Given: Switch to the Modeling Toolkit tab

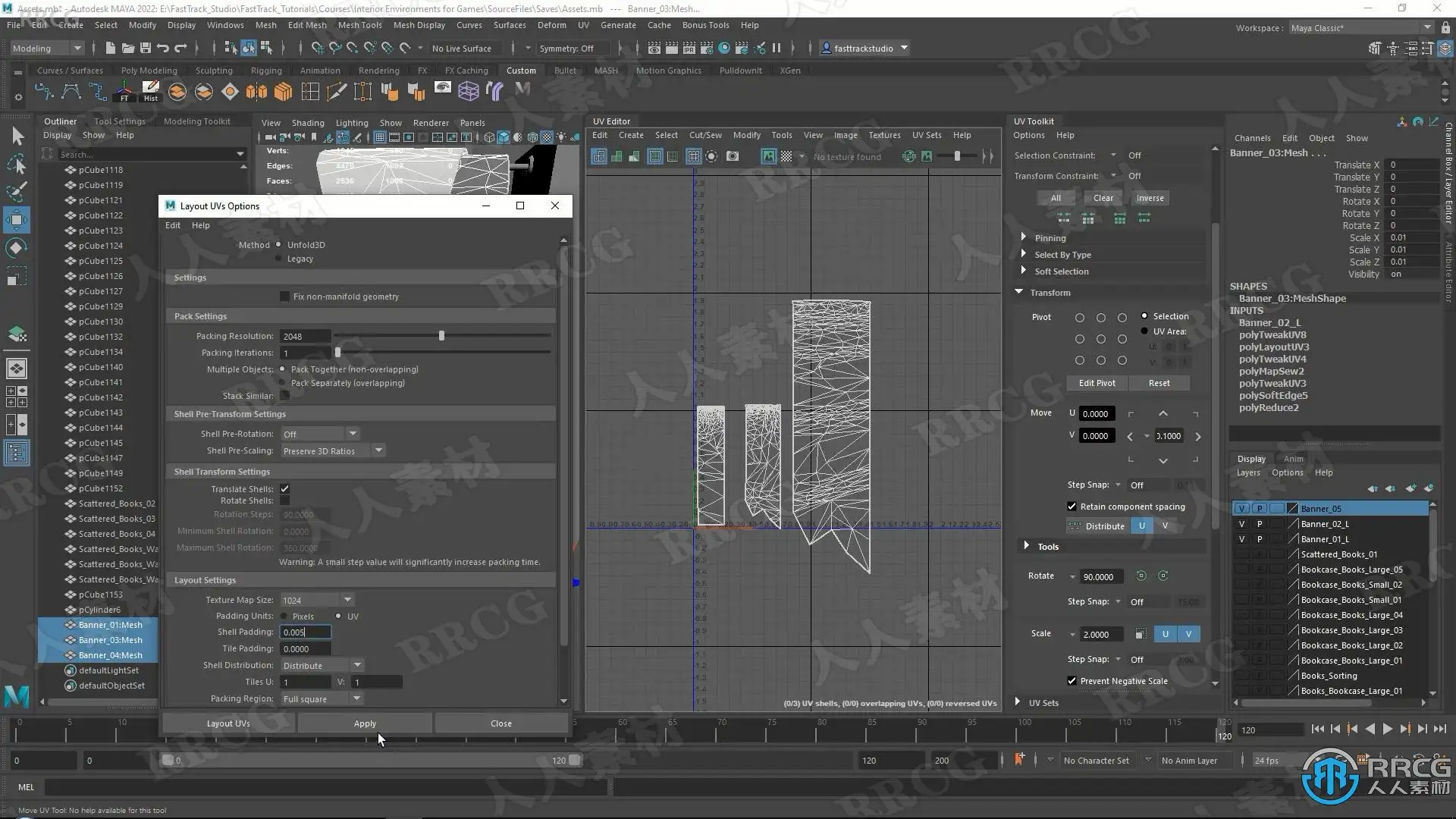Looking at the screenshot, I should pyautogui.click(x=196, y=121).
